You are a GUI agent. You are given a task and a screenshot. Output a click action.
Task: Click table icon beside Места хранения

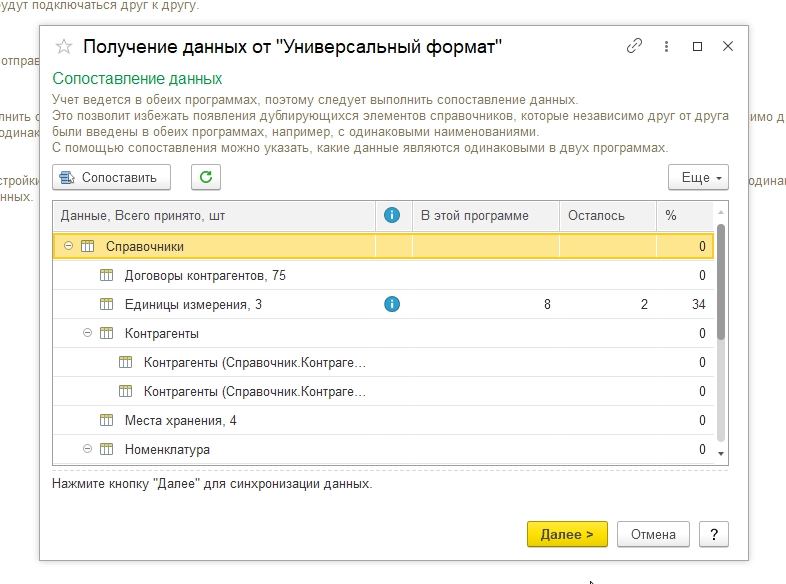click(107, 420)
